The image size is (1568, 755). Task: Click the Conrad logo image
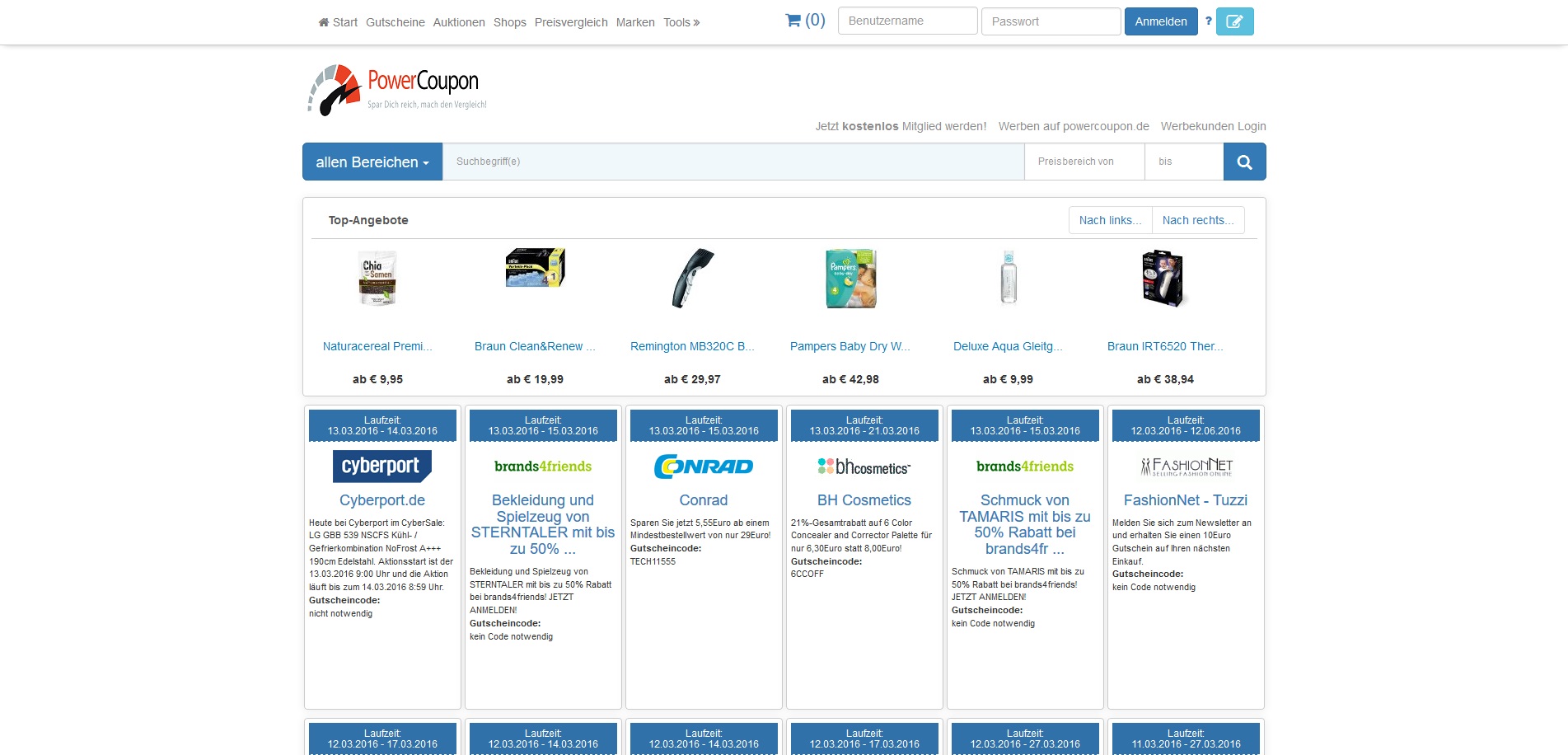tap(703, 467)
